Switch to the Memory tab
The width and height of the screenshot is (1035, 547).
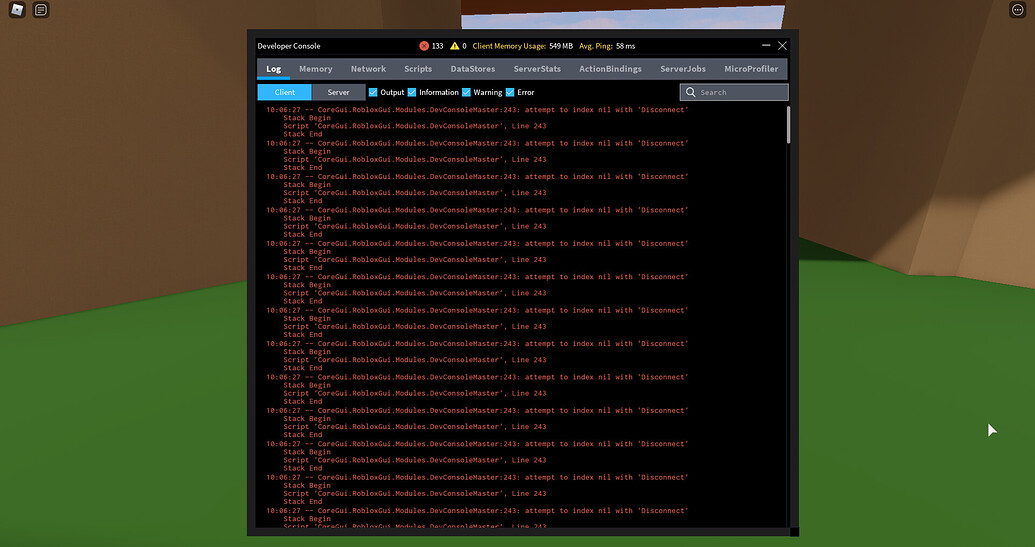tap(316, 69)
